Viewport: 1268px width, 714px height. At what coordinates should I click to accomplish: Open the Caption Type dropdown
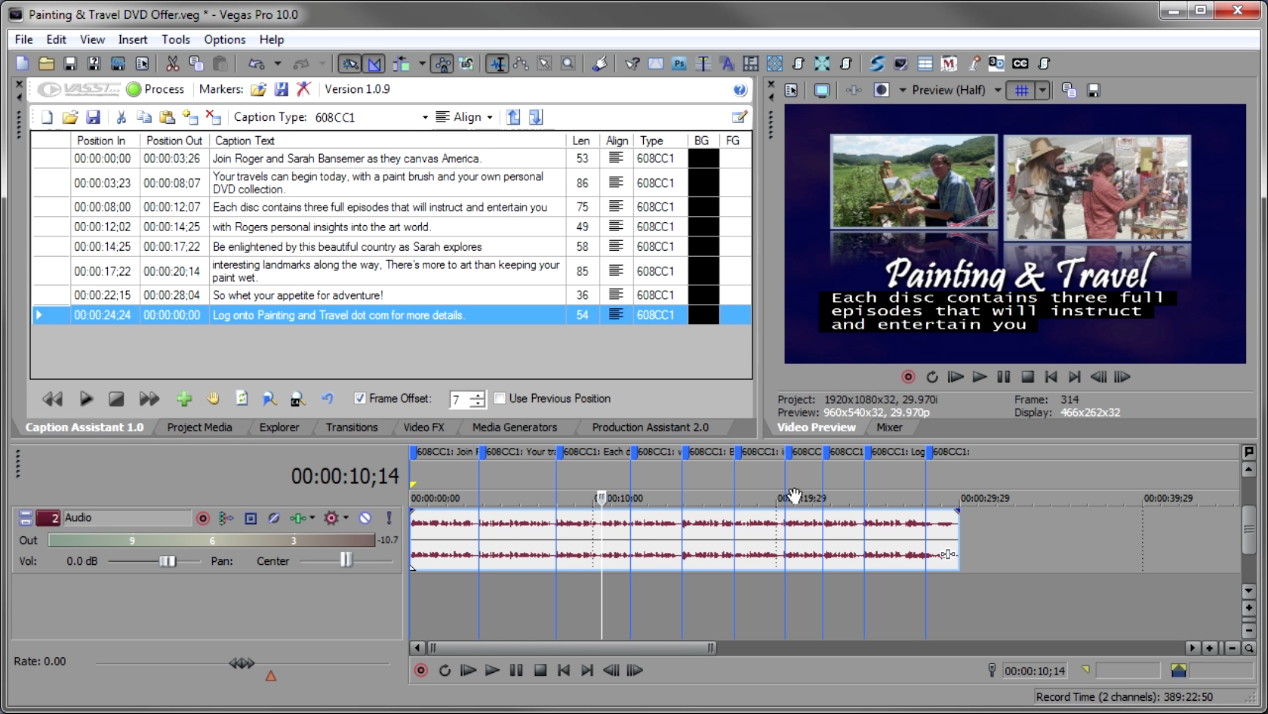point(424,117)
